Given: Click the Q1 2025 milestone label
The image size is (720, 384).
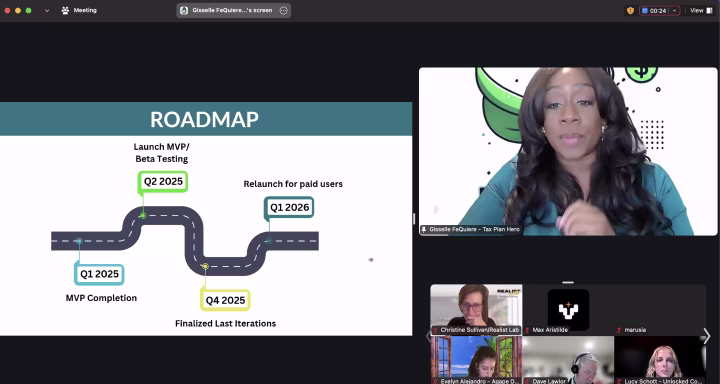Looking at the screenshot, I should tap(99, 274).
